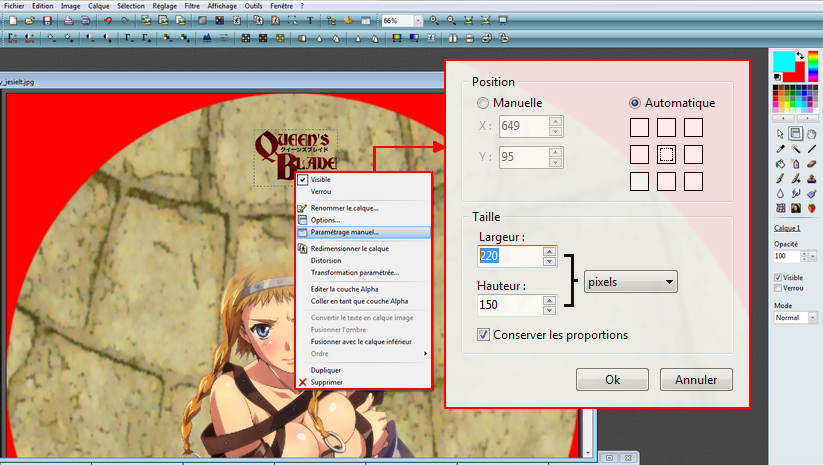Increase Largeur with the up stepper
823x465 pixels.
point(549,251)
